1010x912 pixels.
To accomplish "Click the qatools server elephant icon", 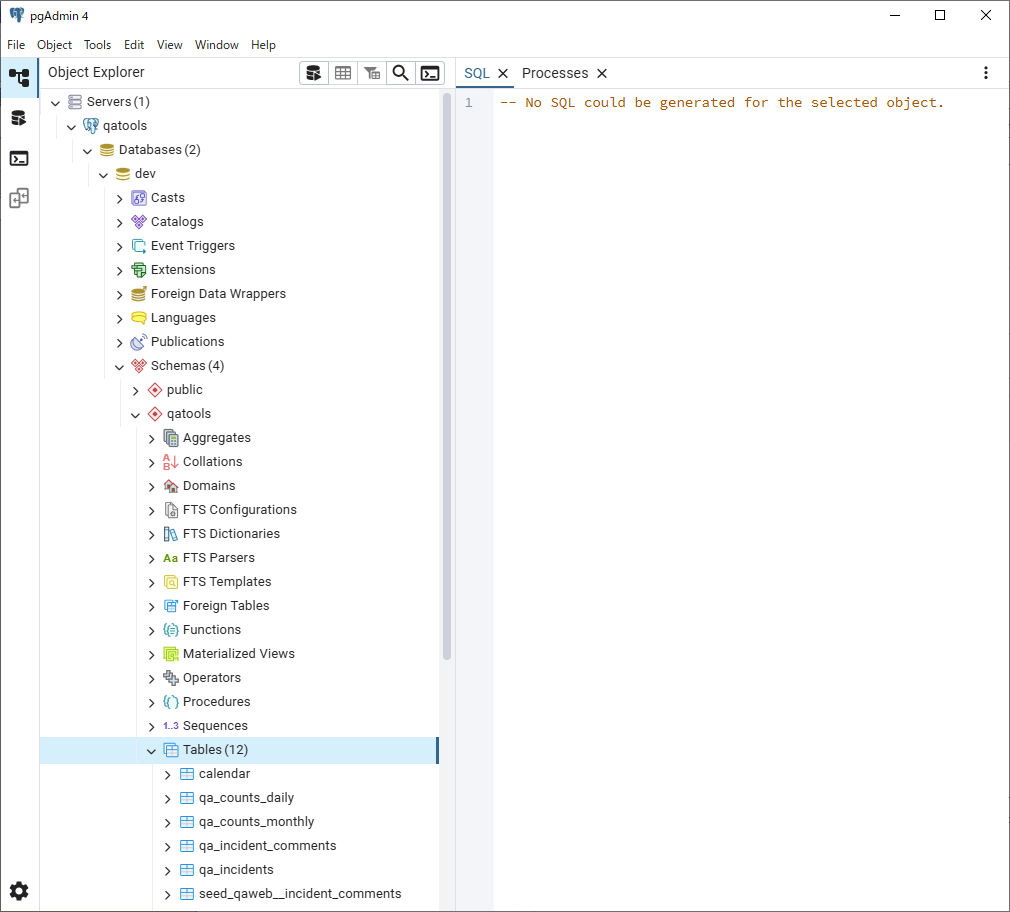I will click(91, 126).
